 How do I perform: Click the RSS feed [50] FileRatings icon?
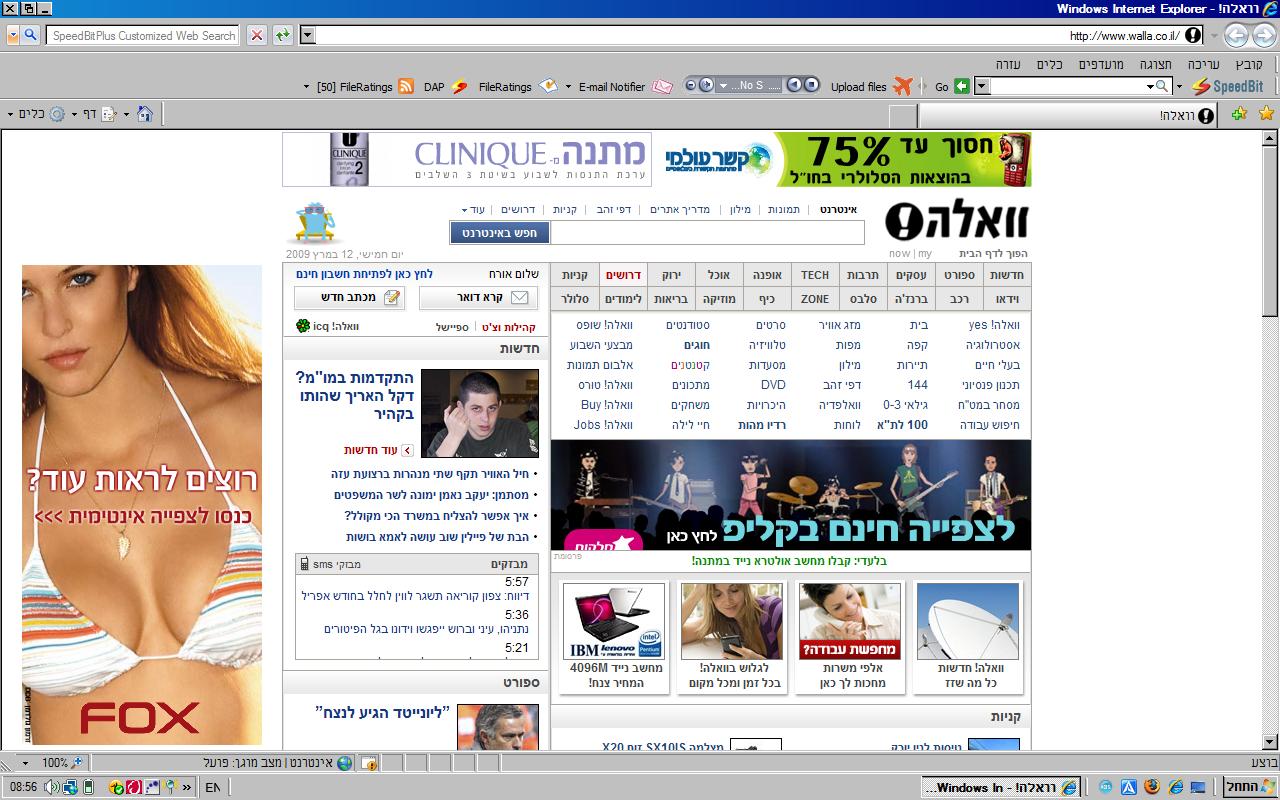click(x=406, y=87)
